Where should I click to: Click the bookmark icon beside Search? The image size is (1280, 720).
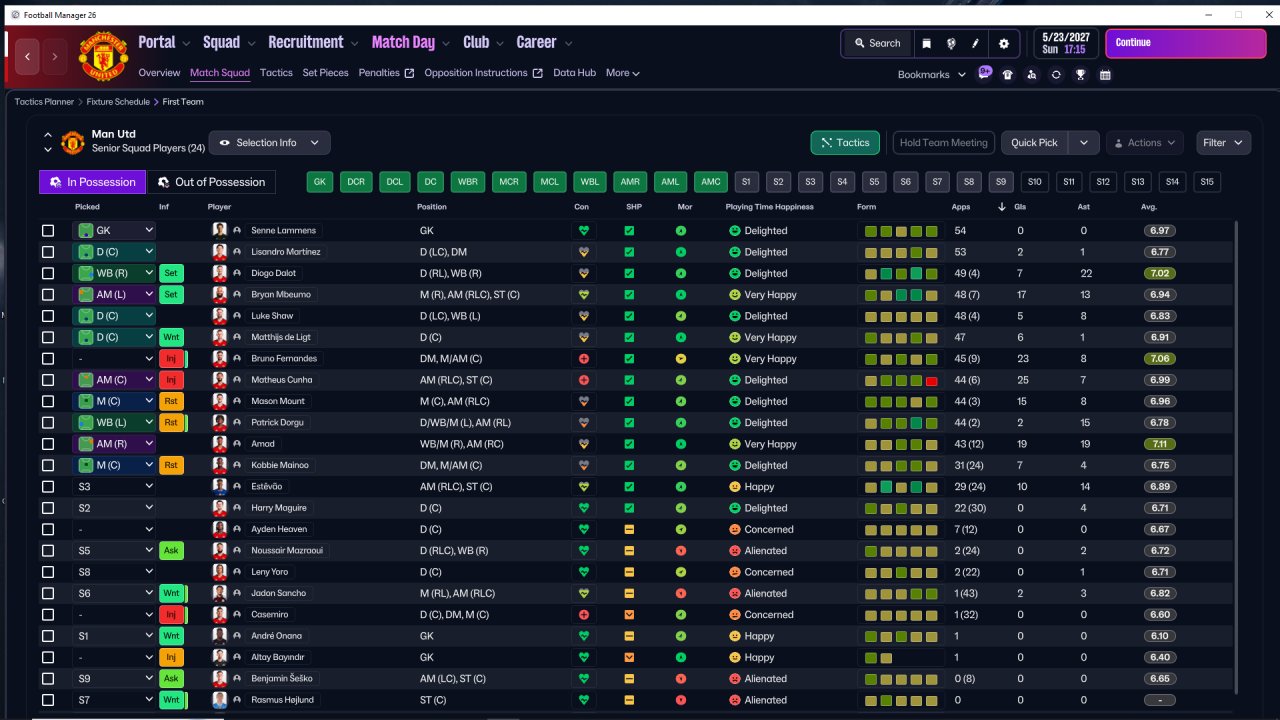(x=926, y=43)
